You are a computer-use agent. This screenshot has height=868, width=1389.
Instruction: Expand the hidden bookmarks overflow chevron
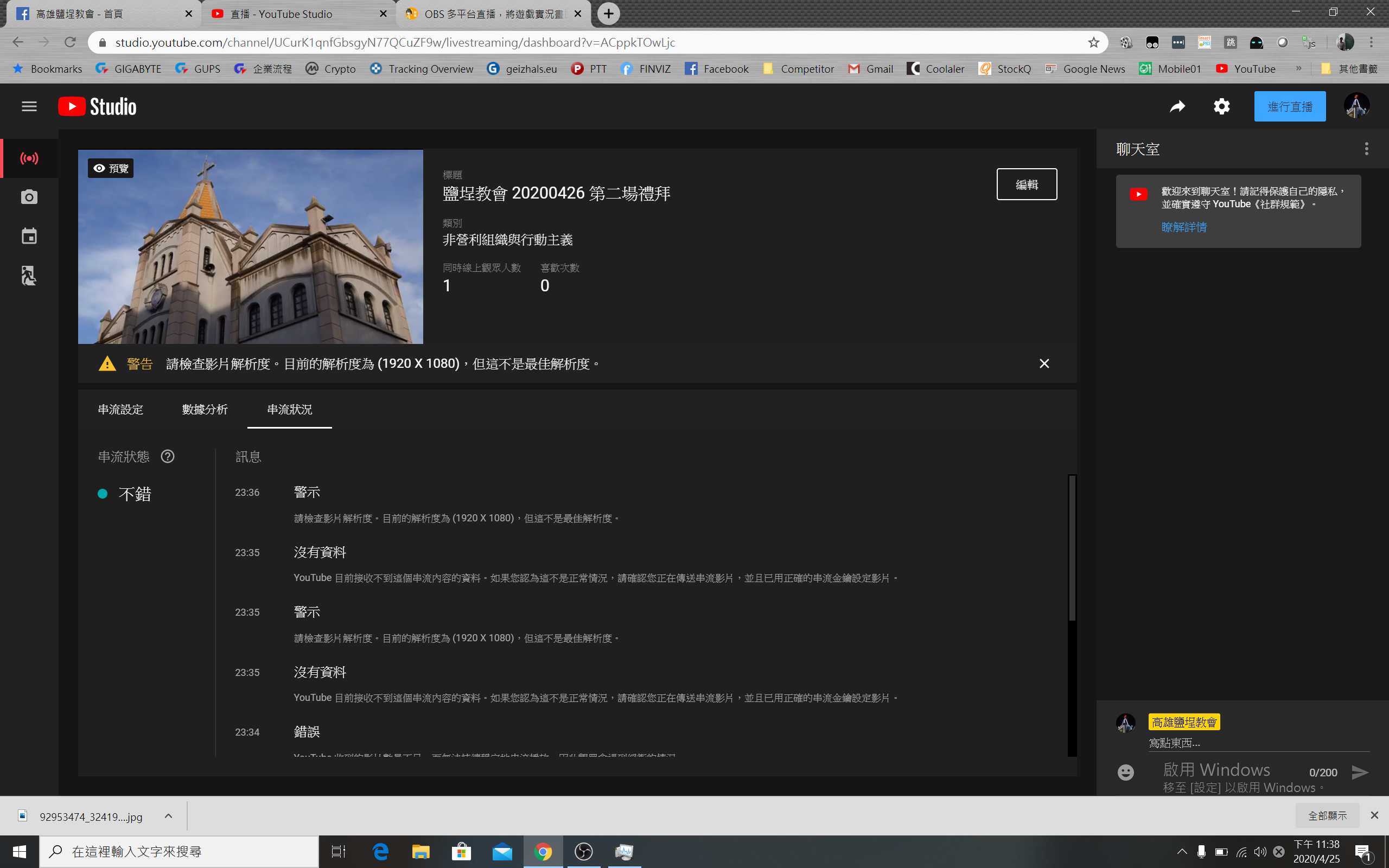click(x=1298, y=69)
